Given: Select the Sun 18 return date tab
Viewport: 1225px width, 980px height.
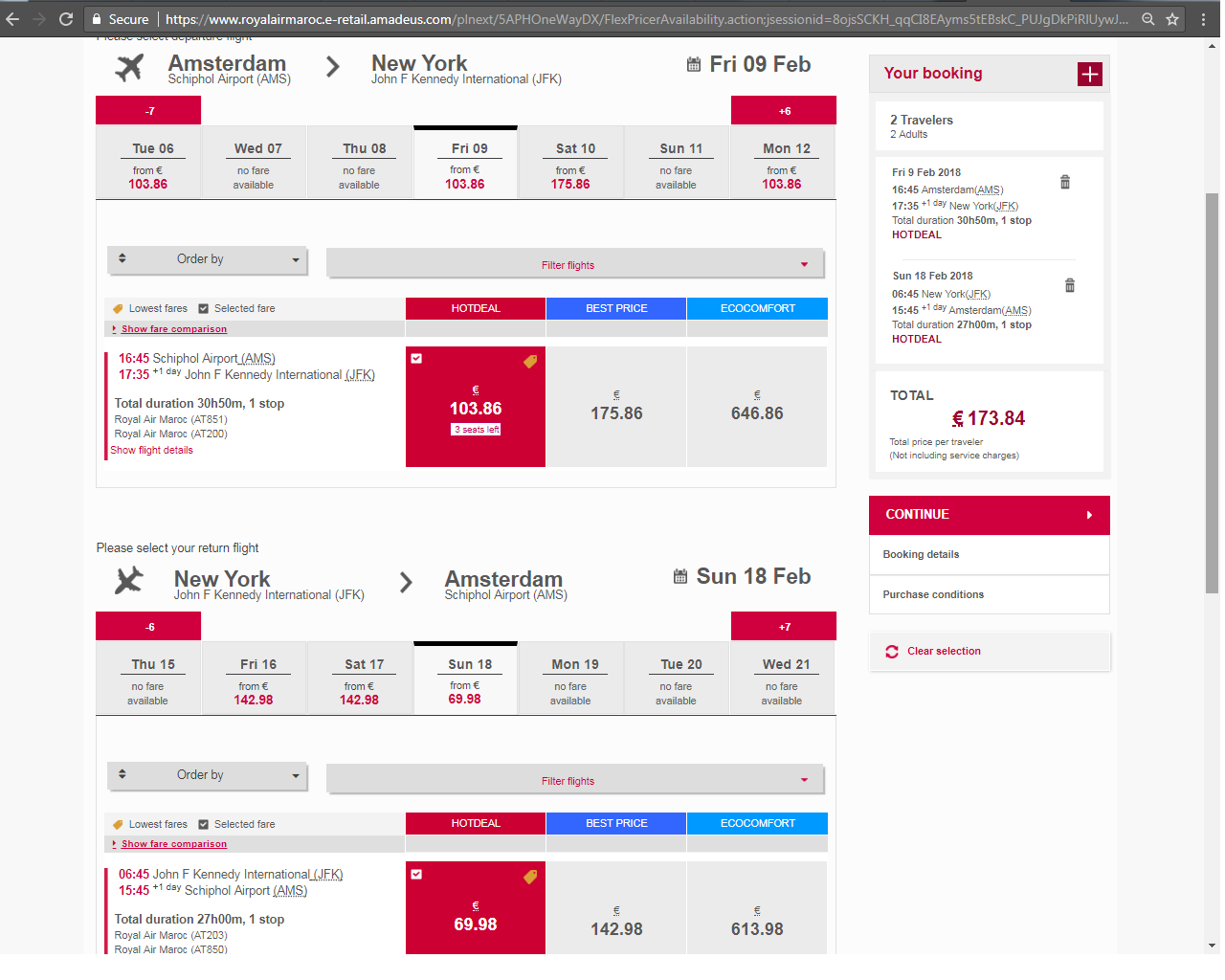Looking at the screenshot, I should tap(465, 679).
